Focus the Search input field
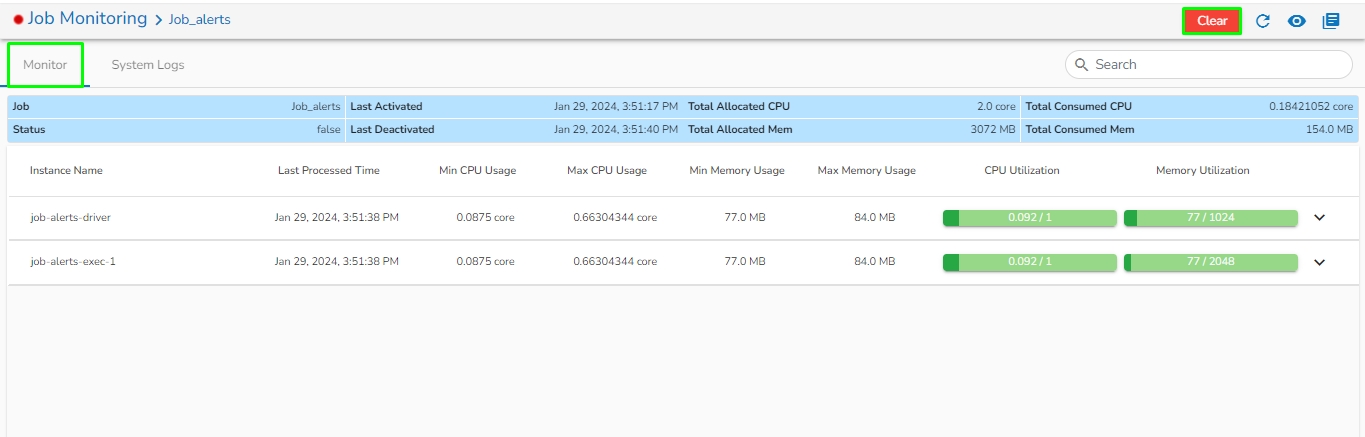 pos(1215,64)
